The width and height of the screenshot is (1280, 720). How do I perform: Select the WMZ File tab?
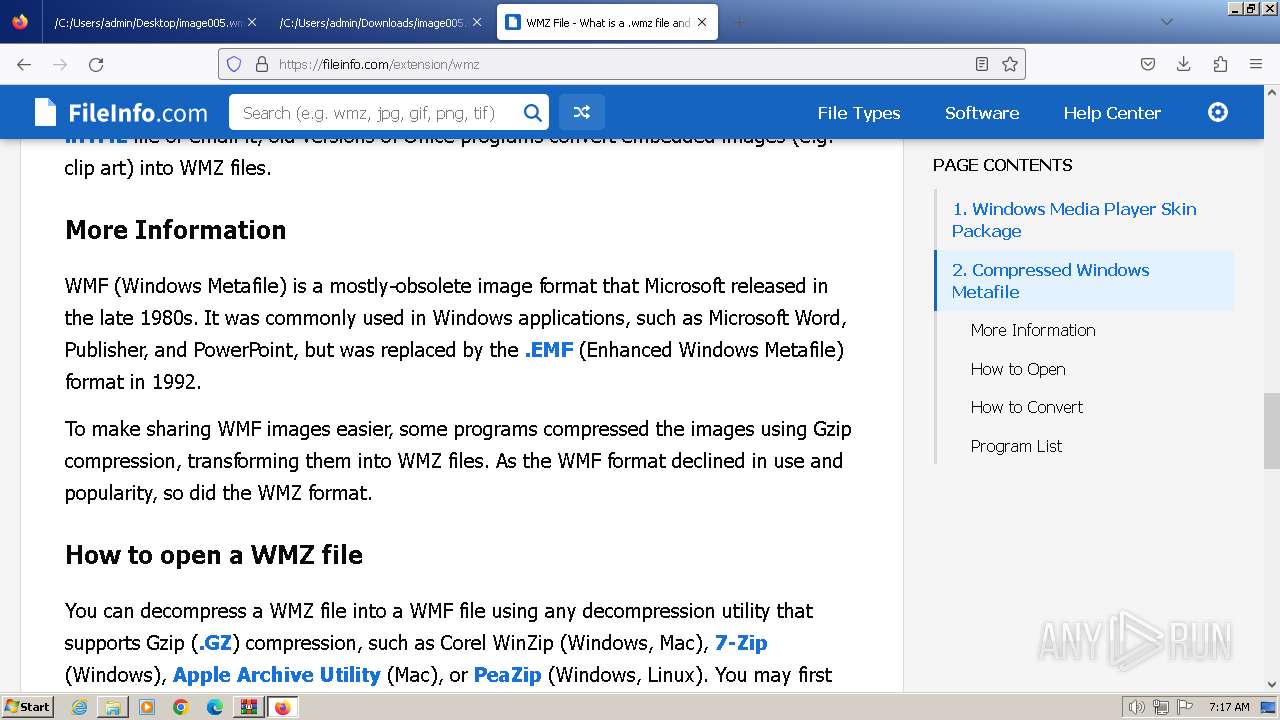coord(607,22)
